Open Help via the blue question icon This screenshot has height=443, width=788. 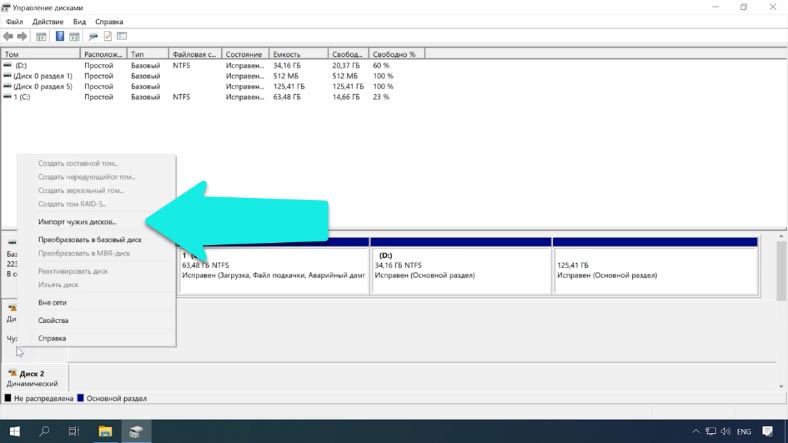click(60, 36)
